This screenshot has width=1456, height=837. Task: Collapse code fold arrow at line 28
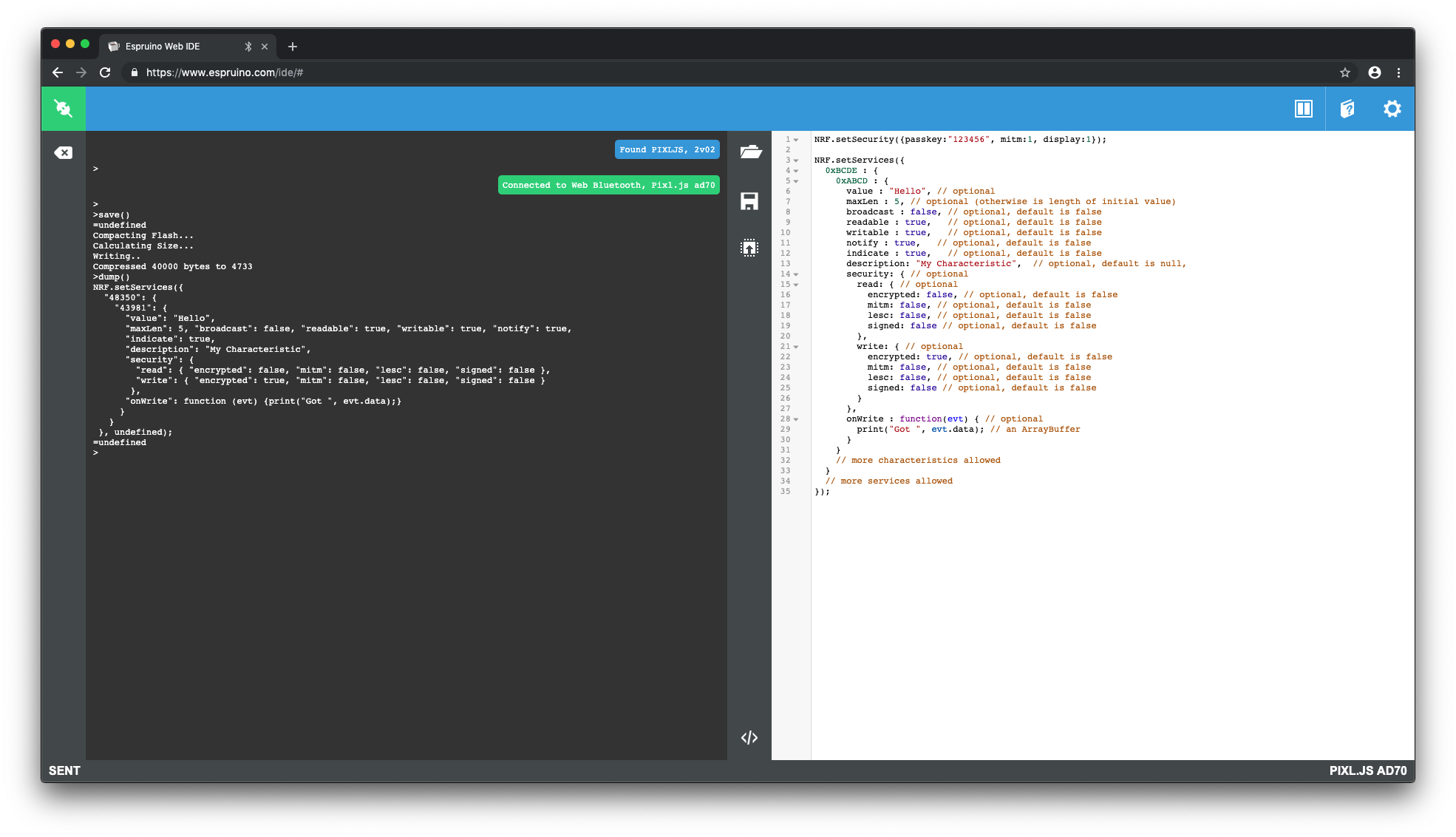tap(796, 419)
